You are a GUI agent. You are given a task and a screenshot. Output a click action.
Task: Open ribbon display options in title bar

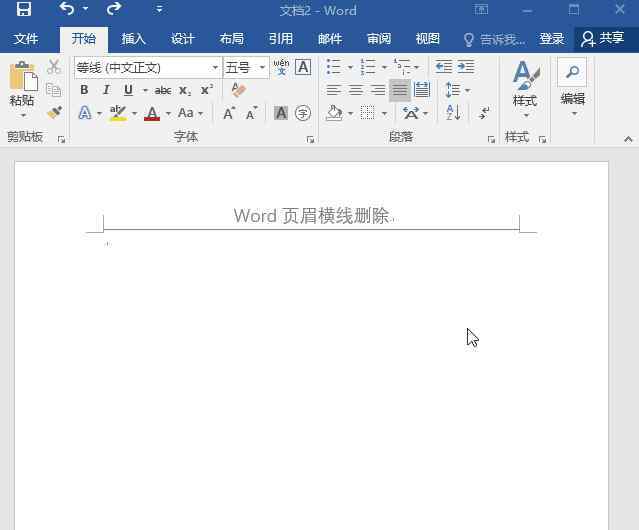coord(481,9)
